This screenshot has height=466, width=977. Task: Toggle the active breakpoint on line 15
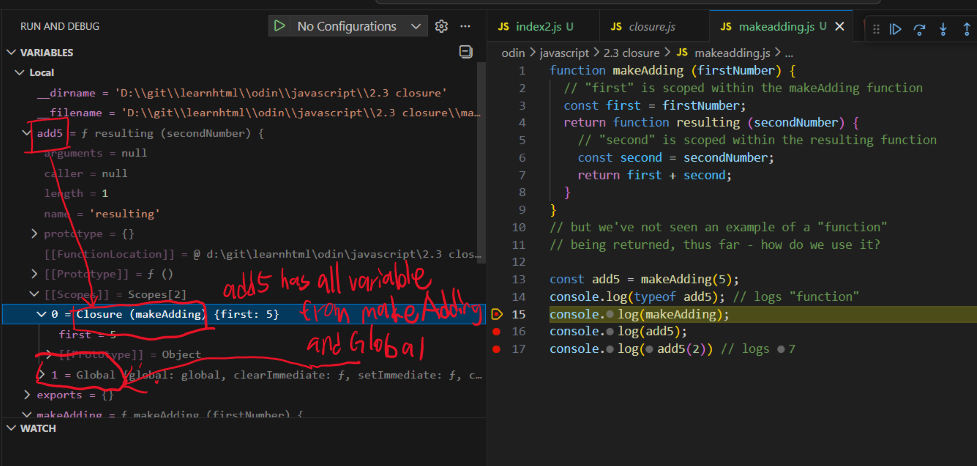pyautogui.click(x=496, y=314)
